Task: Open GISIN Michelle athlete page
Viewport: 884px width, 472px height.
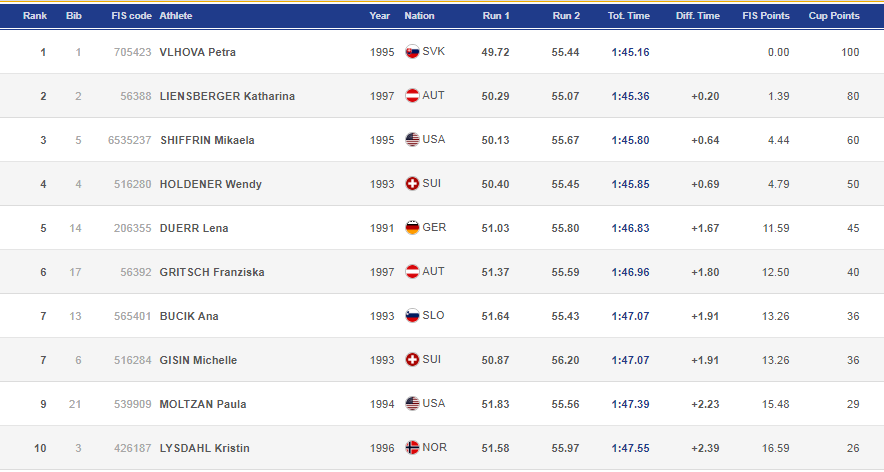Action: tap(198, 360)
